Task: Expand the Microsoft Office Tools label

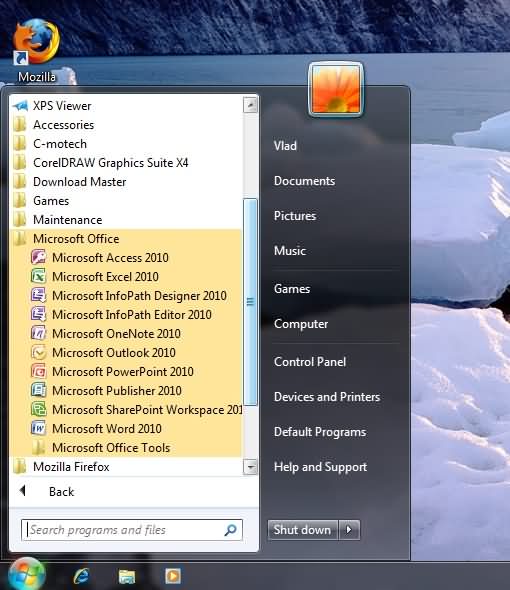Action: [x=111, y=448]
